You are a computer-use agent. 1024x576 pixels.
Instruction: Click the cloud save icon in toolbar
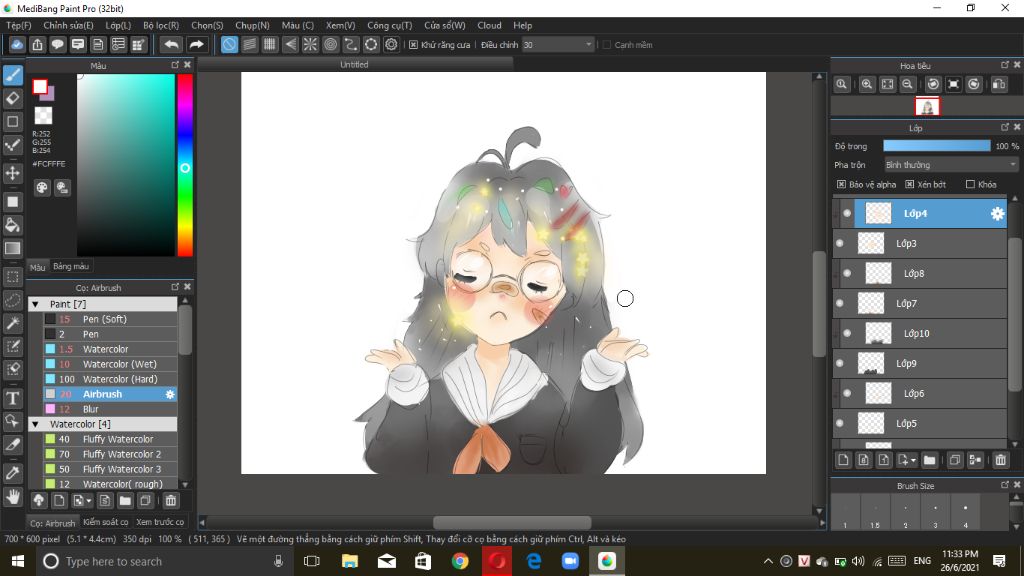pyautogui.click(x=17, y=44)
